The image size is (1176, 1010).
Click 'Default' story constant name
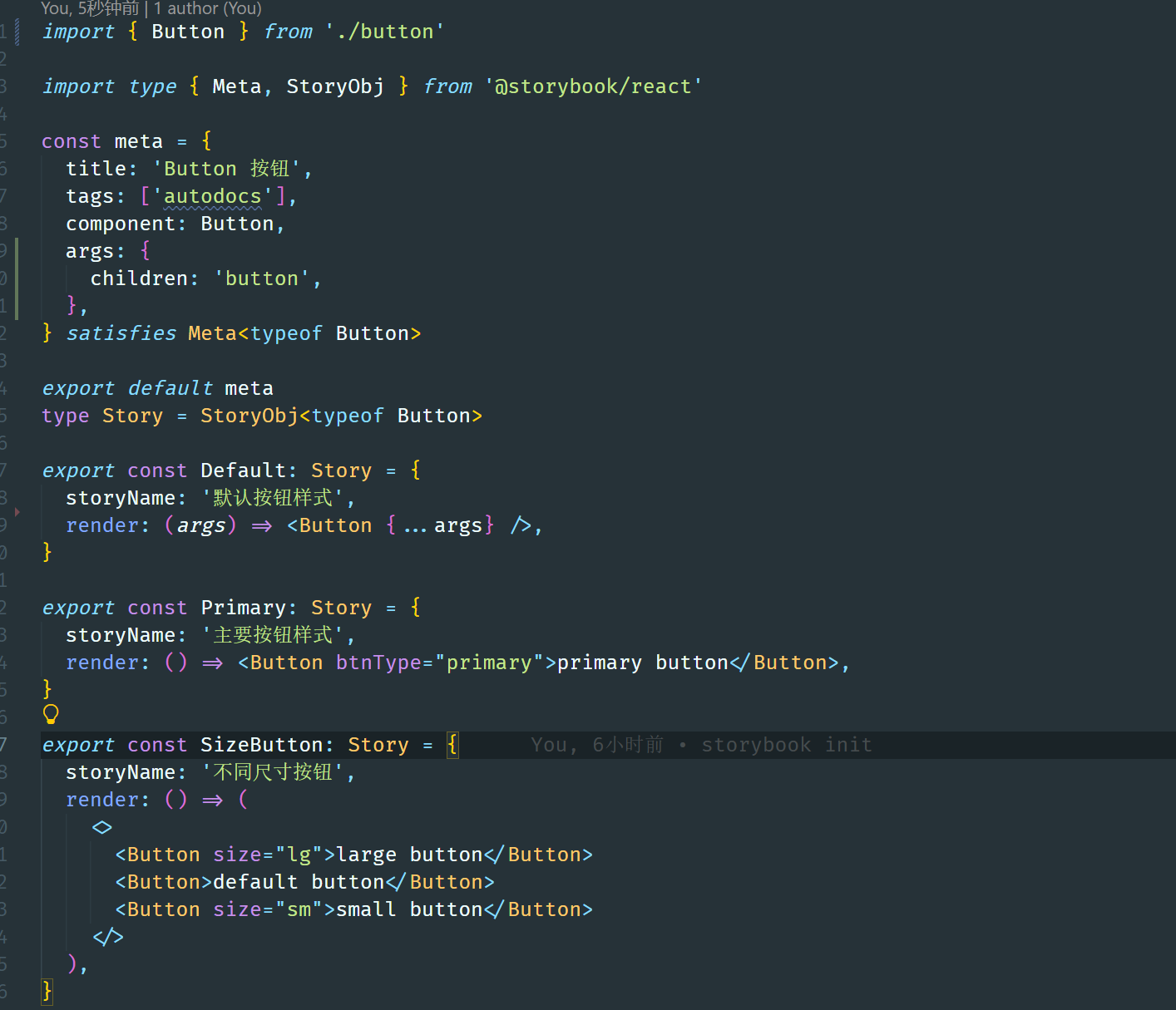coord(243,471)
